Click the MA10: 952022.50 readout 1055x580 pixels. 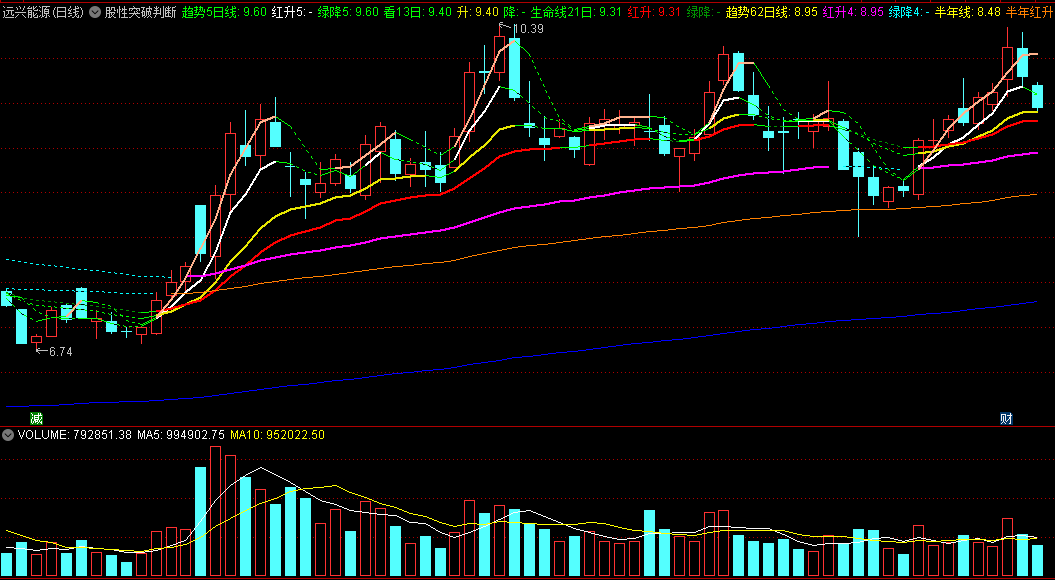point(277,435)
